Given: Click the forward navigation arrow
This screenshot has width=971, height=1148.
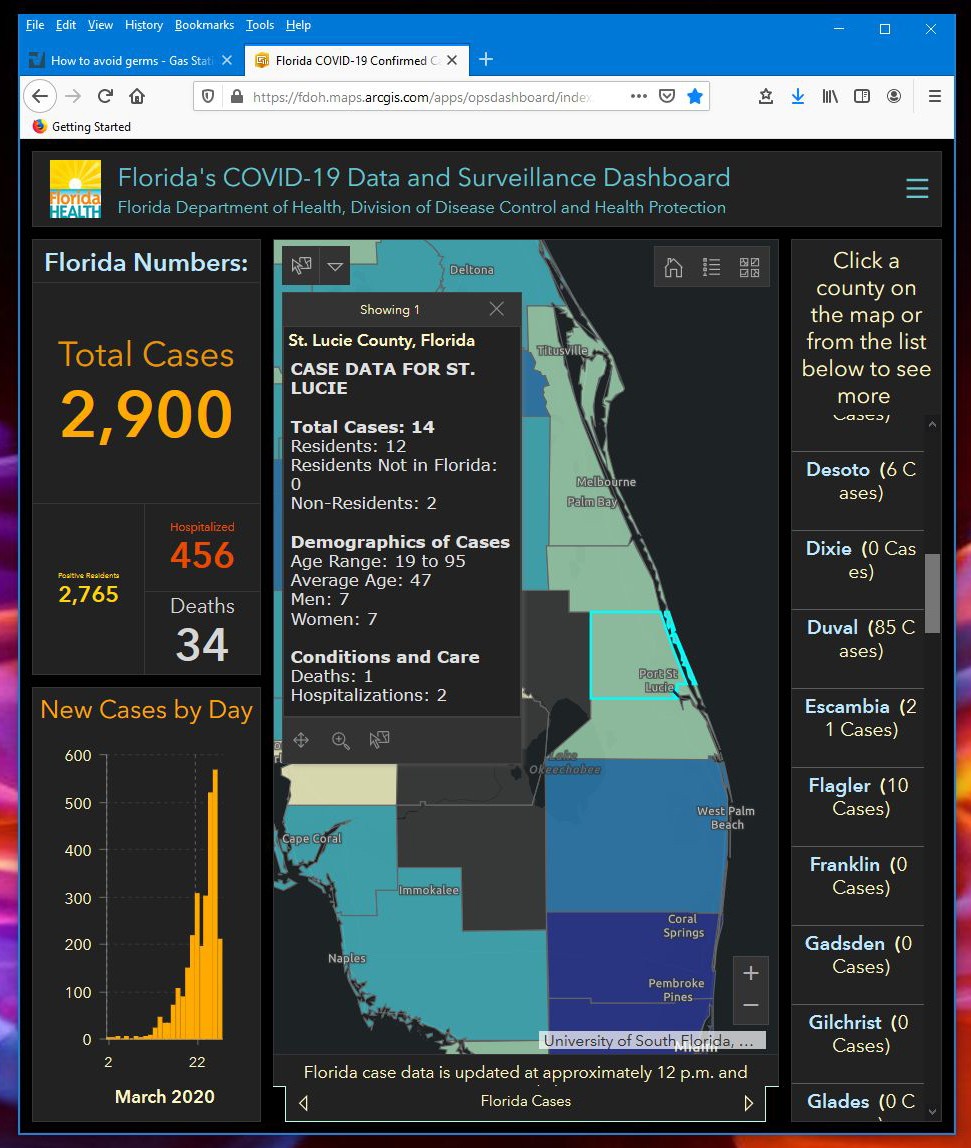Looking at the screenshot, I should pos(72,96).
